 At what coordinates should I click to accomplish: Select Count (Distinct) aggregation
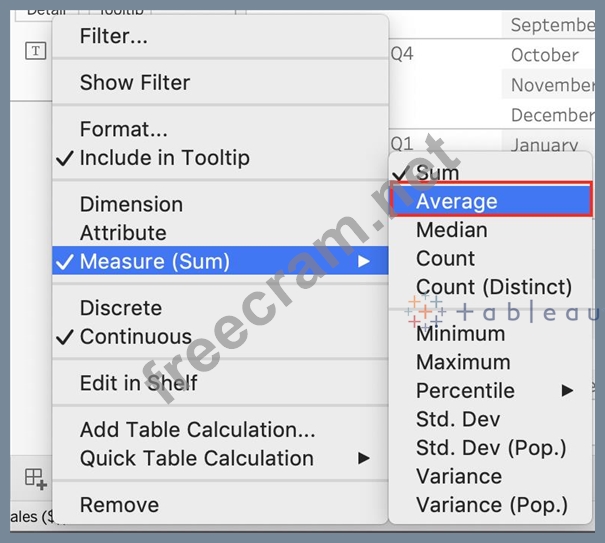pyautogui.click(x=494, y=287)
